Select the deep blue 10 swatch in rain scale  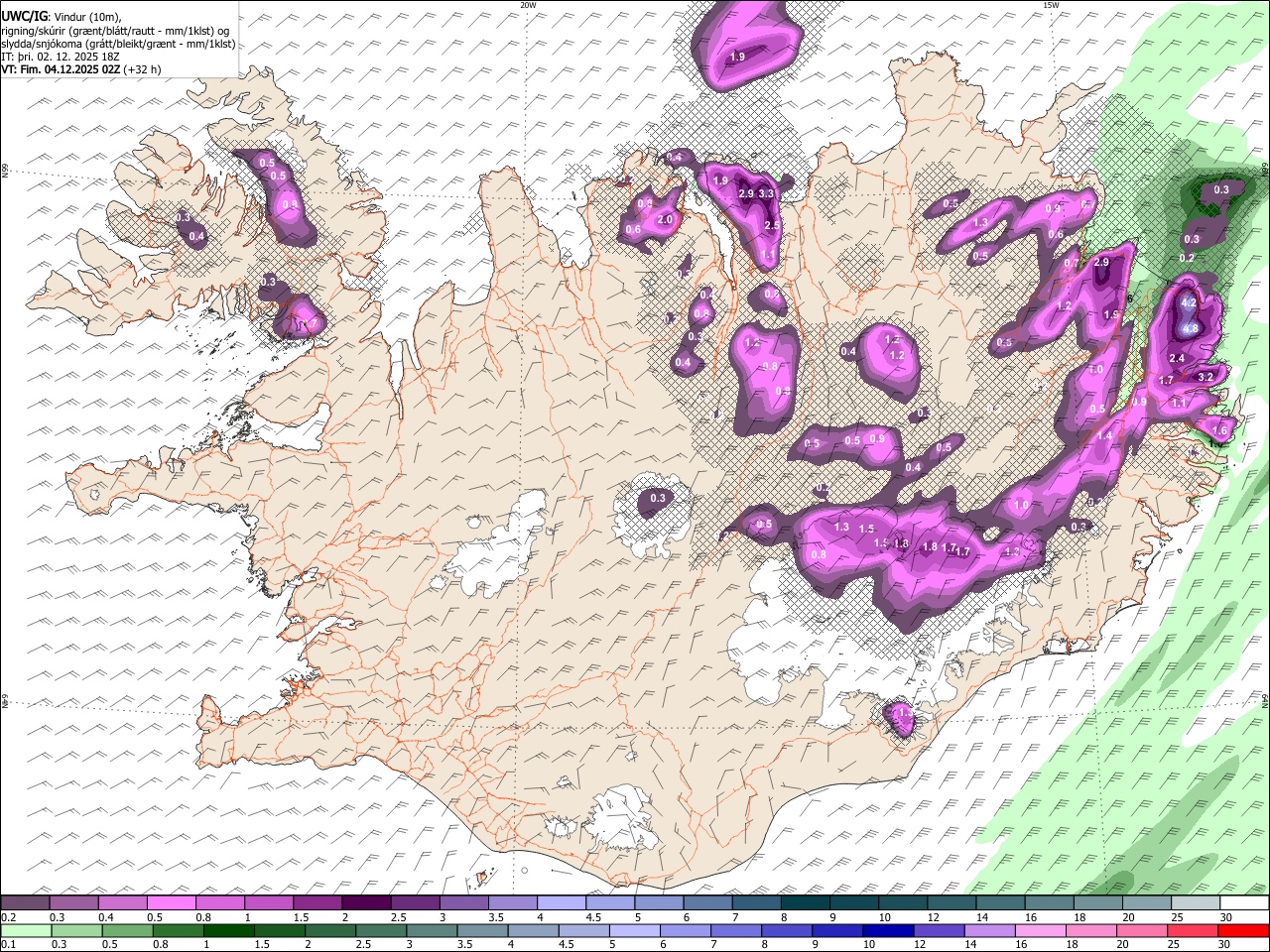889,930
